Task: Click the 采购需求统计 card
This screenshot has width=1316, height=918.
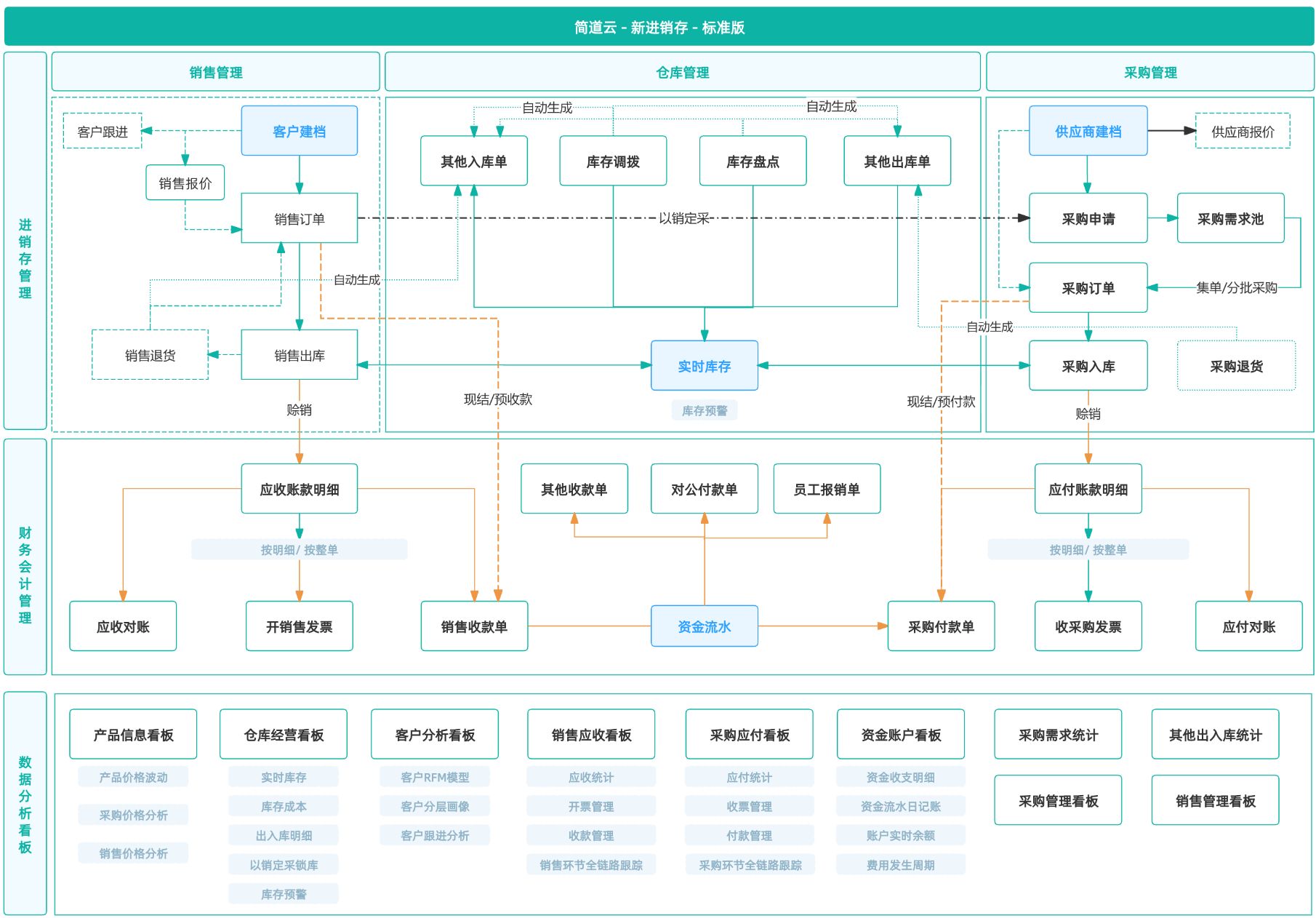Action: pos(1058,735)
